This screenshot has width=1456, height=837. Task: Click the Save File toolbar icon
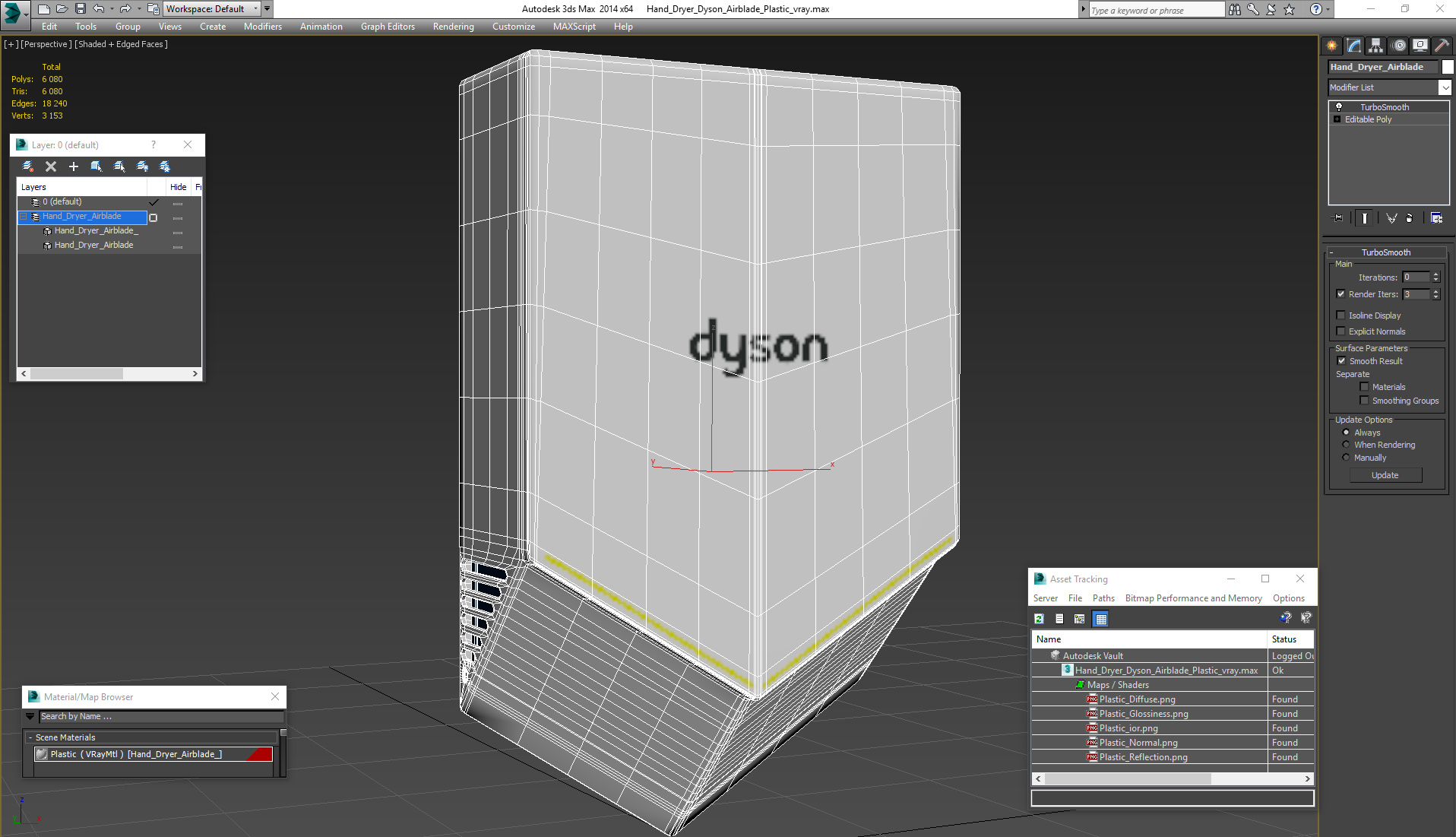coord(80,8)
